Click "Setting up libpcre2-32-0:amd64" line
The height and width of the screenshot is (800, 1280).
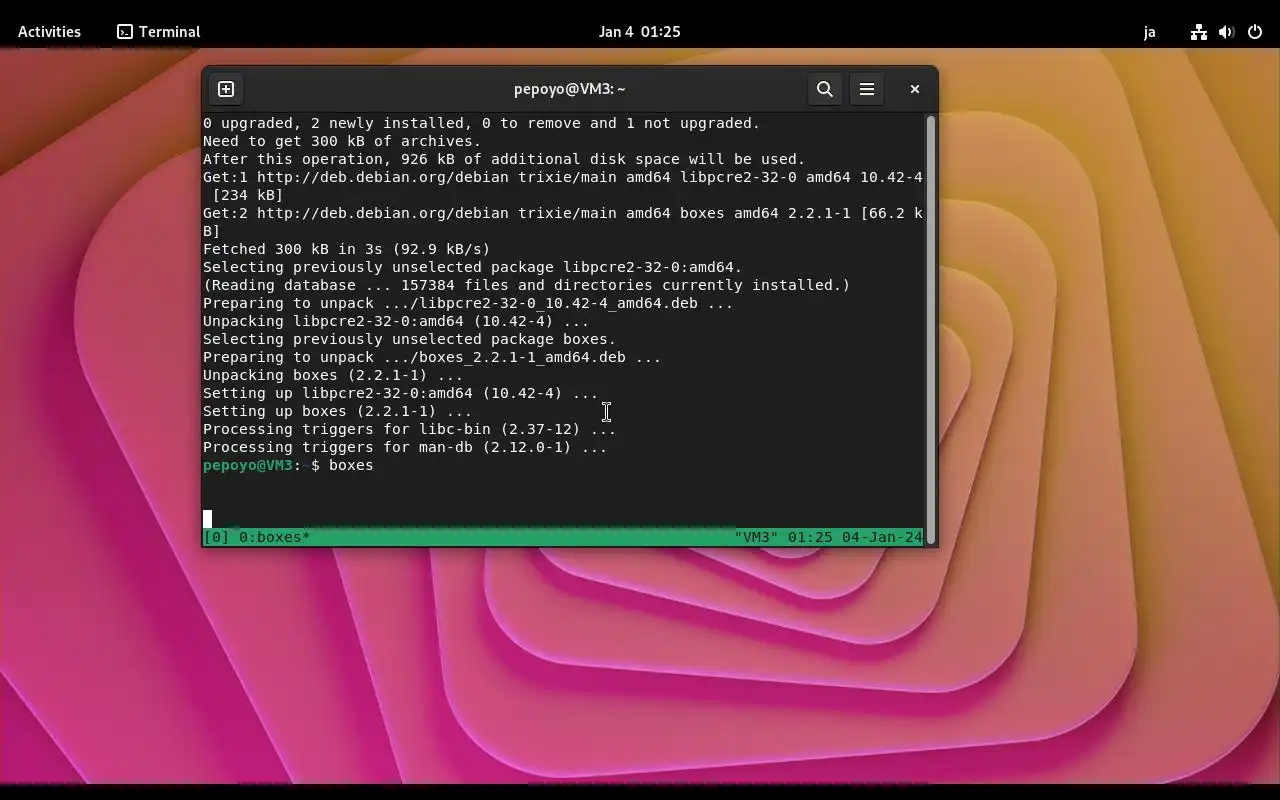coord(401,394)
